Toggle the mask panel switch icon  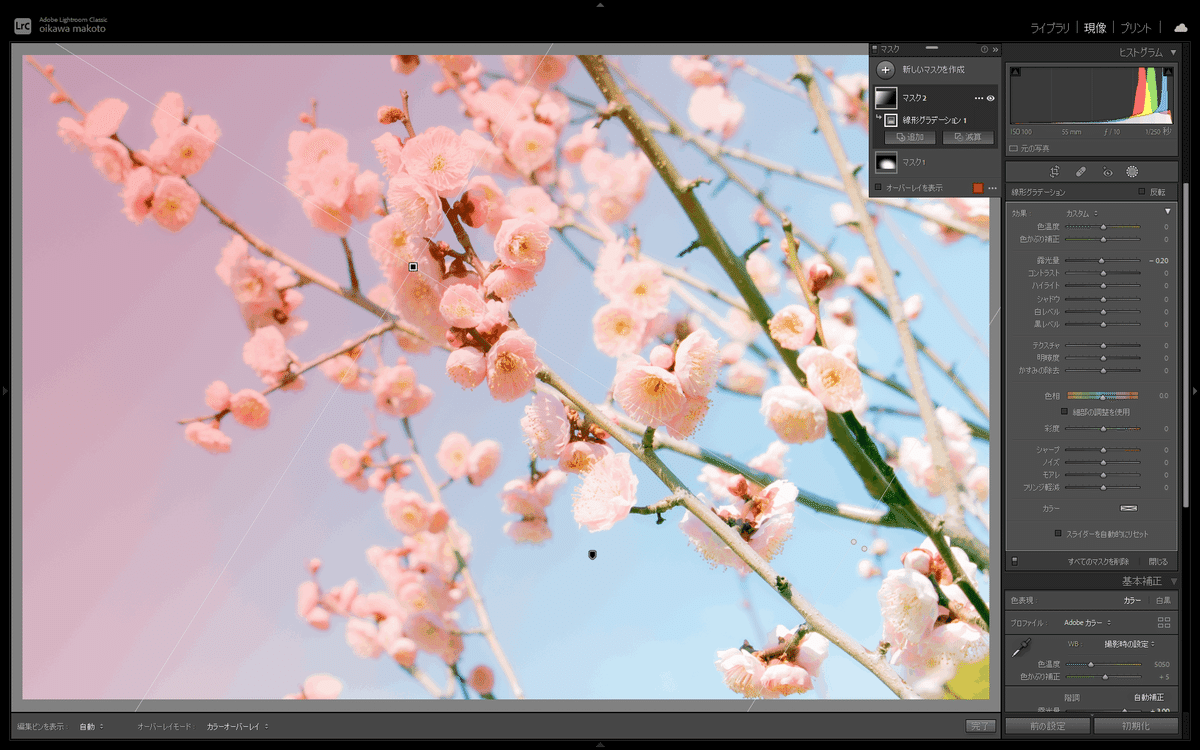[x=1014, y=561]
